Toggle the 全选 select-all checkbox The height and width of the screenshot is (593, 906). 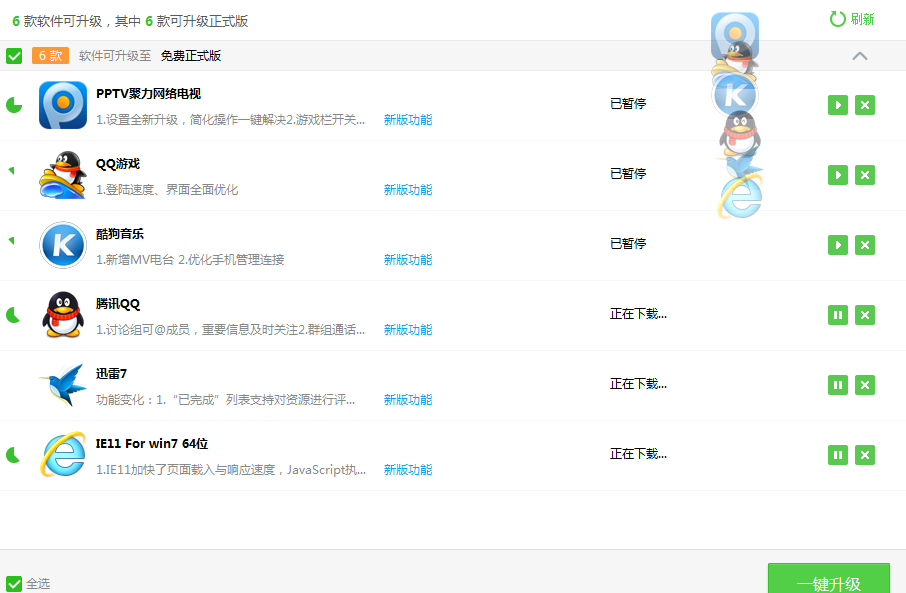point(13,583)
